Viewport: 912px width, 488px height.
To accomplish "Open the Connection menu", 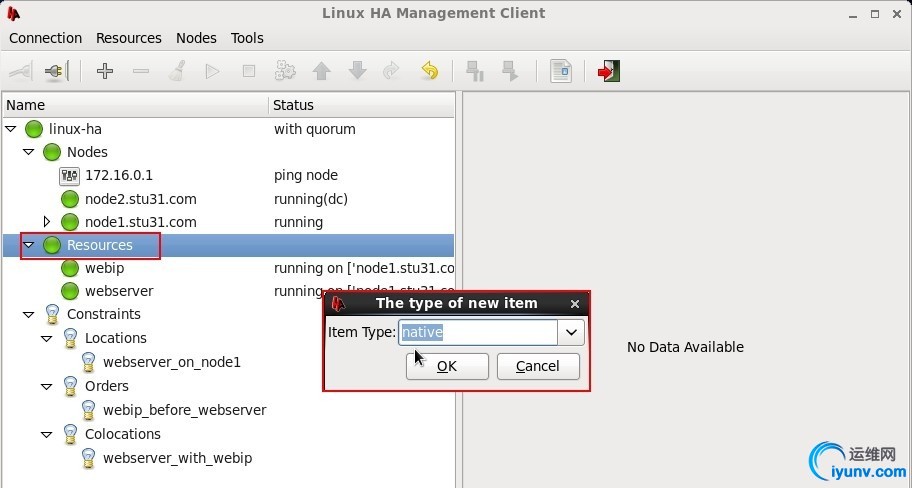I will point(45,38).
